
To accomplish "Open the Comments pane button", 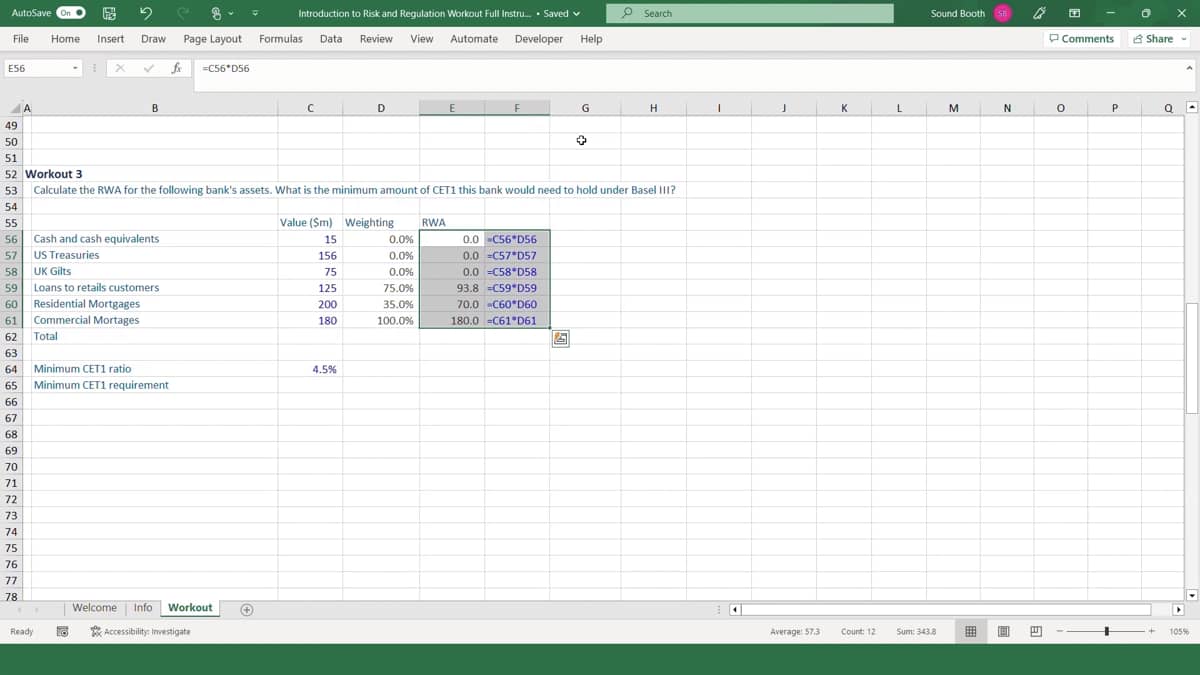I will (1081, 39).
